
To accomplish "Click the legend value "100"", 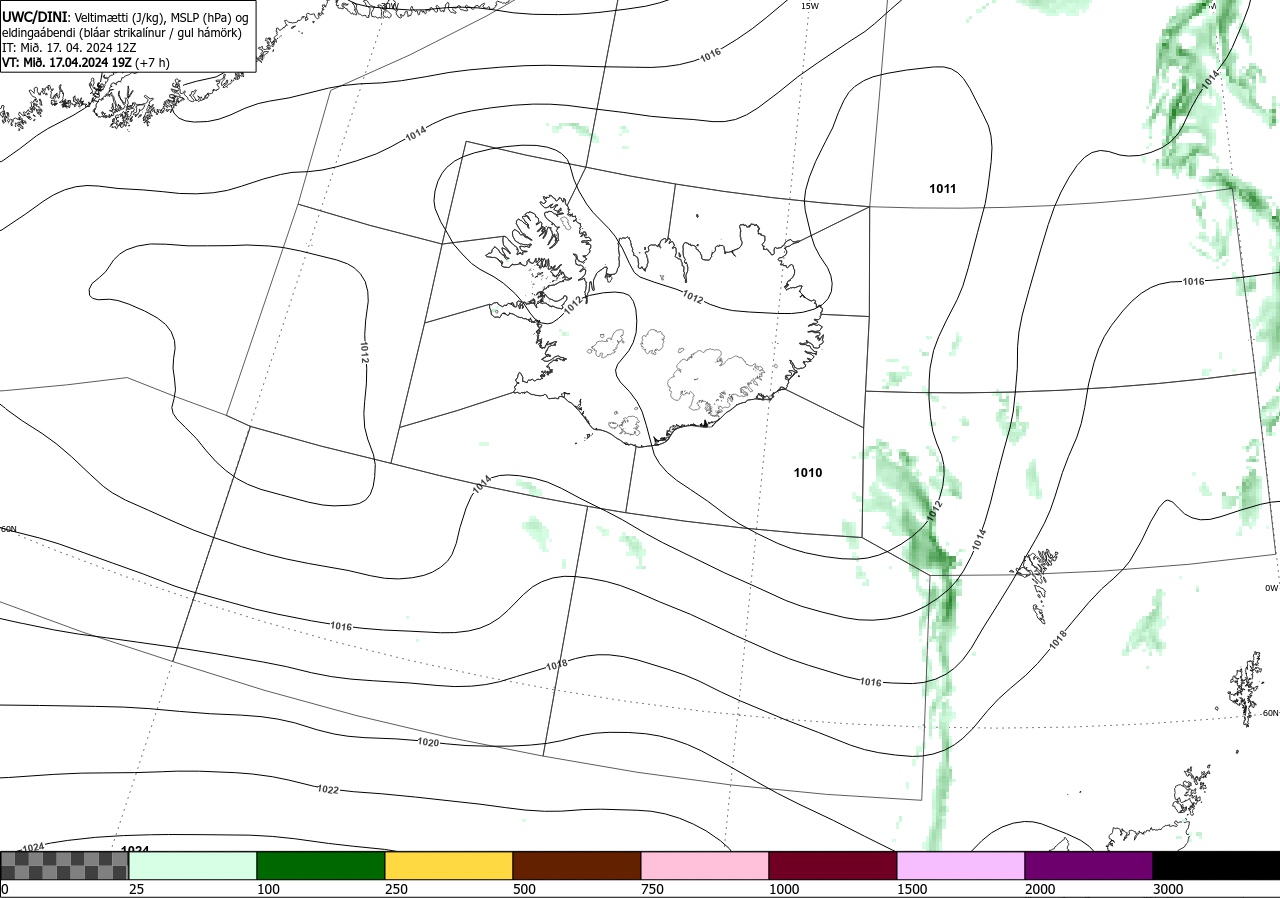I will 267,889.
